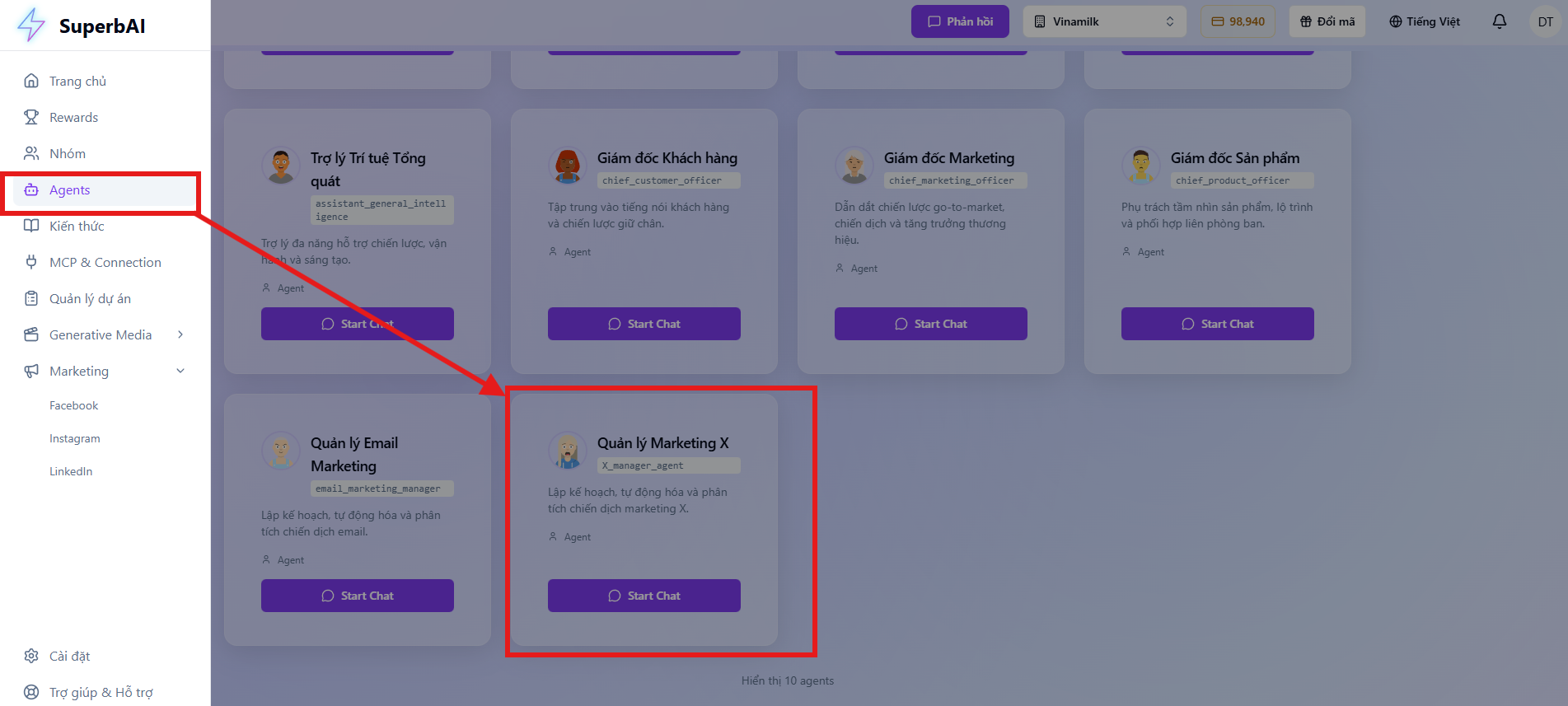
Task: Collapse the Marketing submenu chevron
Action: [x=180, y=371]
